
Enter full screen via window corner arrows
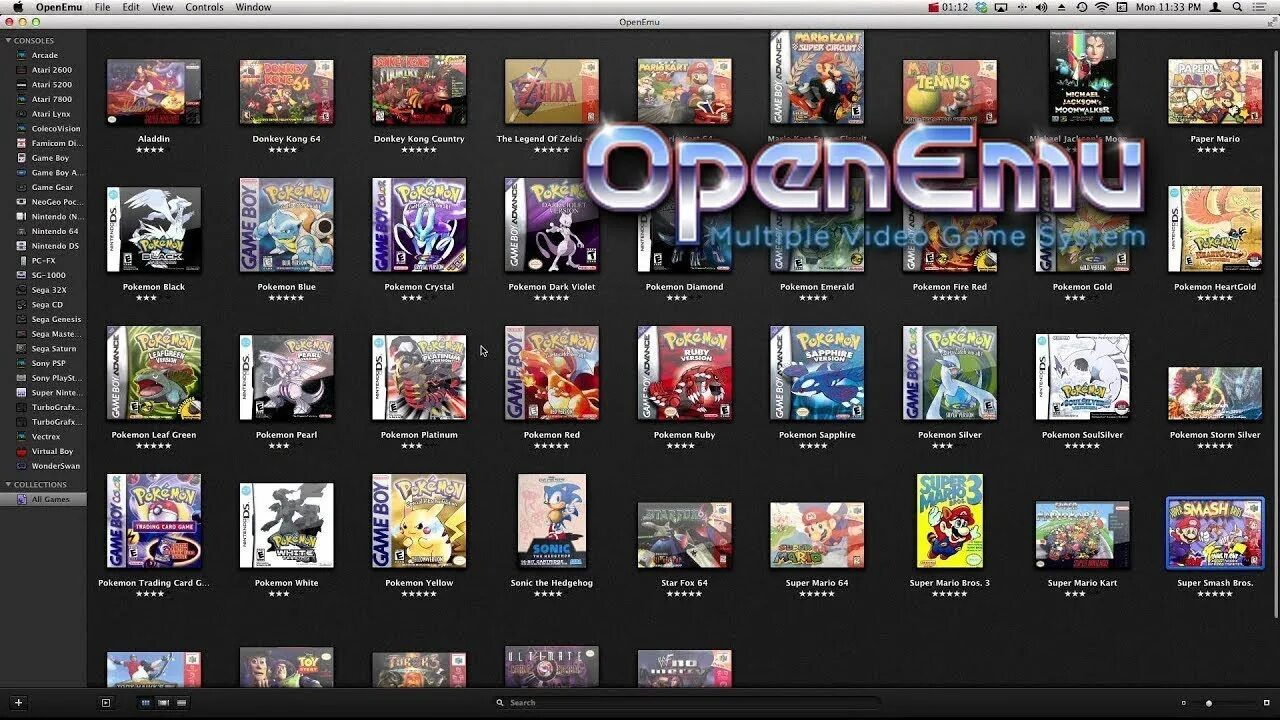(1270, 22)
